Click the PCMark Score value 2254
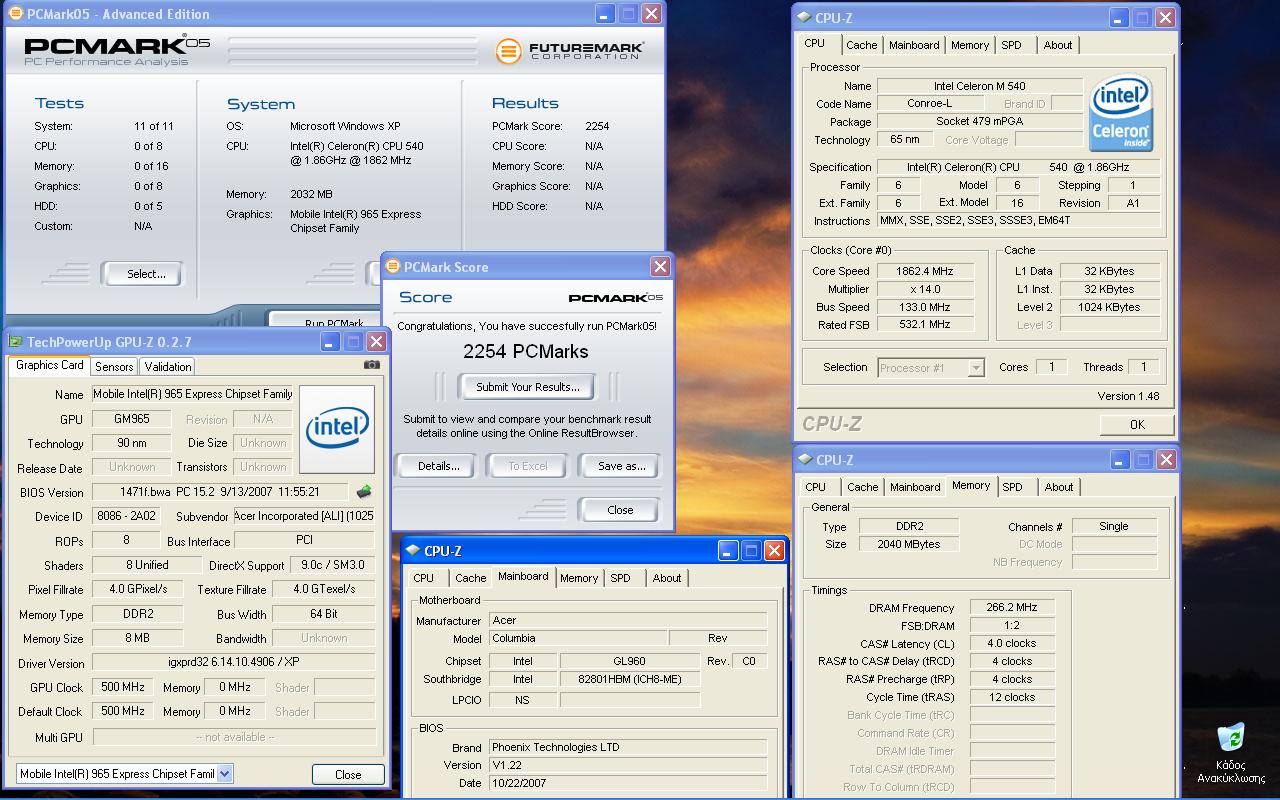Image resolution: width=1280 pixels, height=800 pixels. point(597,126)
